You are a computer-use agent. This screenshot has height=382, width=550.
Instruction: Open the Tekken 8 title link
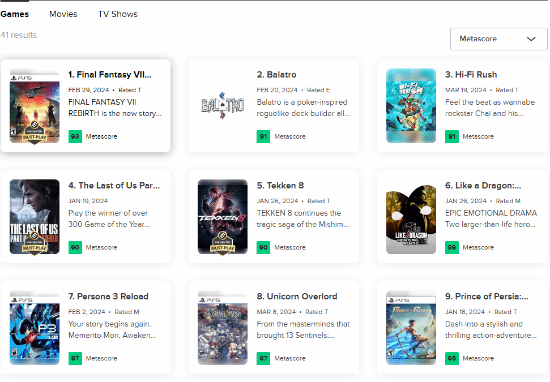click(280, 185)
